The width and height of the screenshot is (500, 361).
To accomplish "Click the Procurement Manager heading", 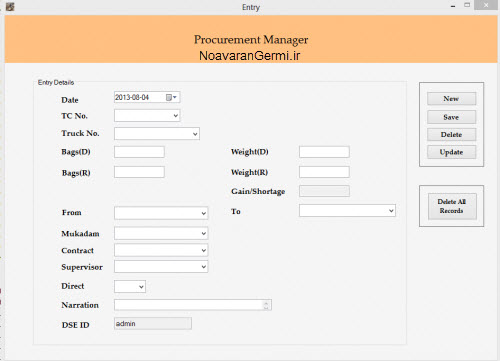I will tap(251, 40).
